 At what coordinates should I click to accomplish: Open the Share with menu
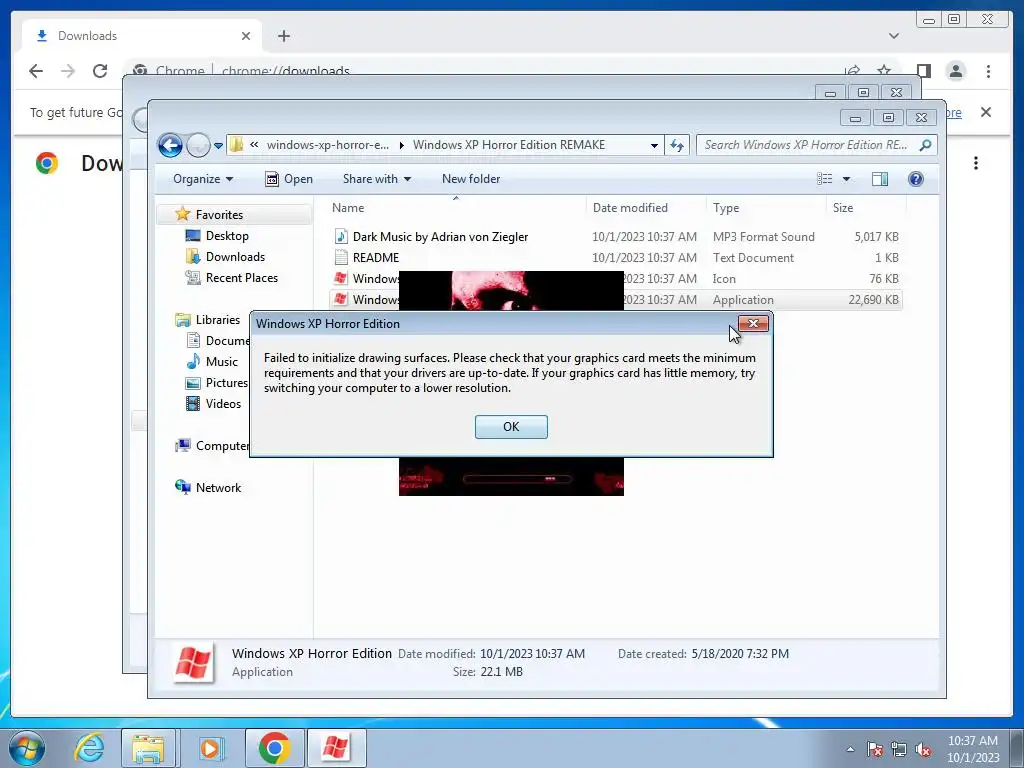[377, 179]
